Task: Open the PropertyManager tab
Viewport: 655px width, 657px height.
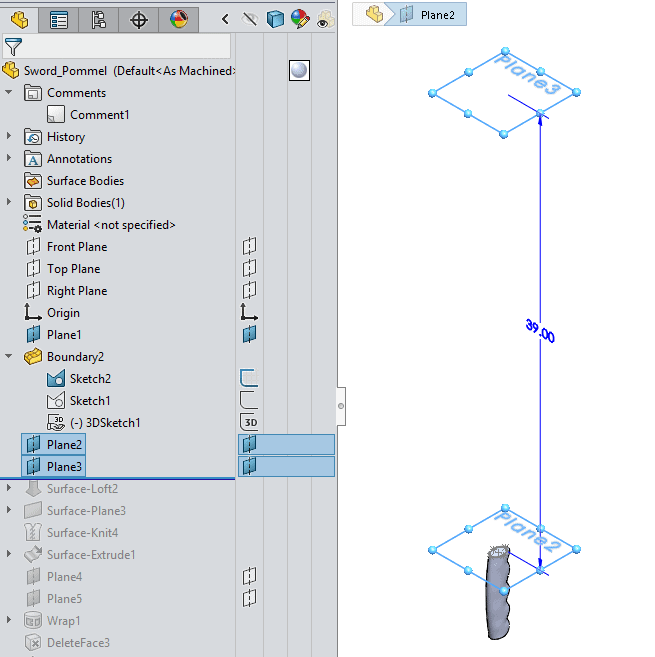Action: [x=59, y=19]
